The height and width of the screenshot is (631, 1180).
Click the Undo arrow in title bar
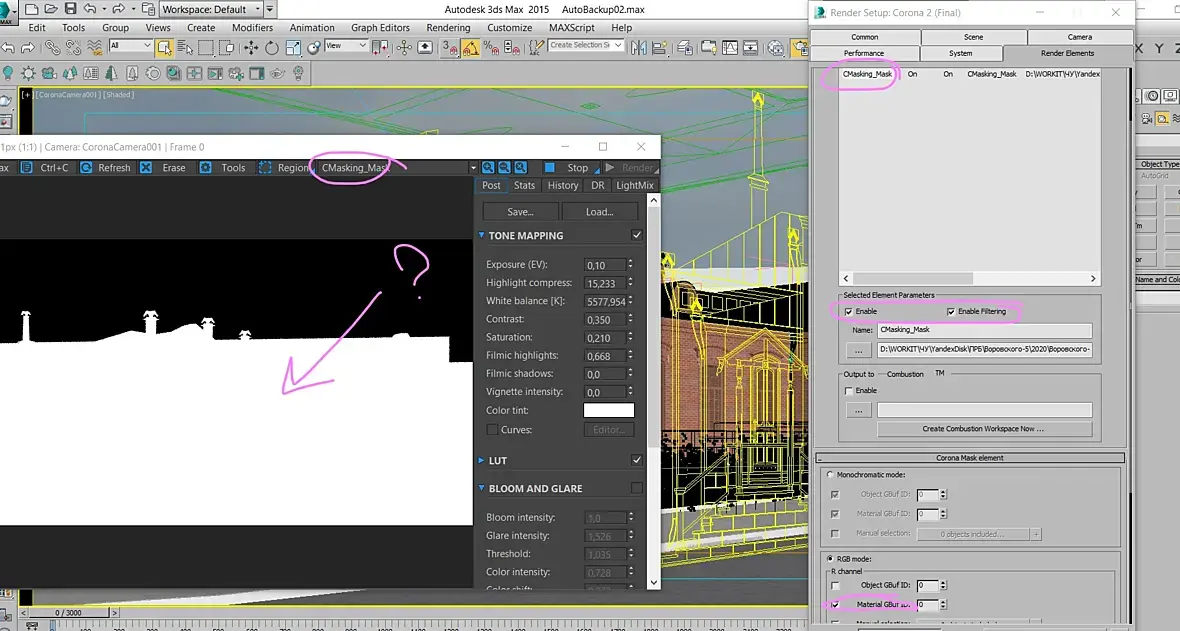(90, 9)
